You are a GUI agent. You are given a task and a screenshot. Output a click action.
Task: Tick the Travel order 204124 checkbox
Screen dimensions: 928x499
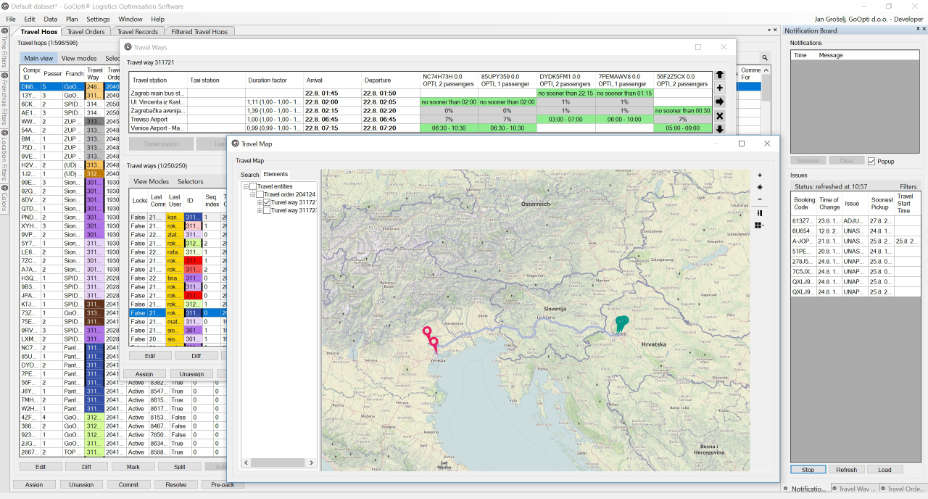(260, 194)
